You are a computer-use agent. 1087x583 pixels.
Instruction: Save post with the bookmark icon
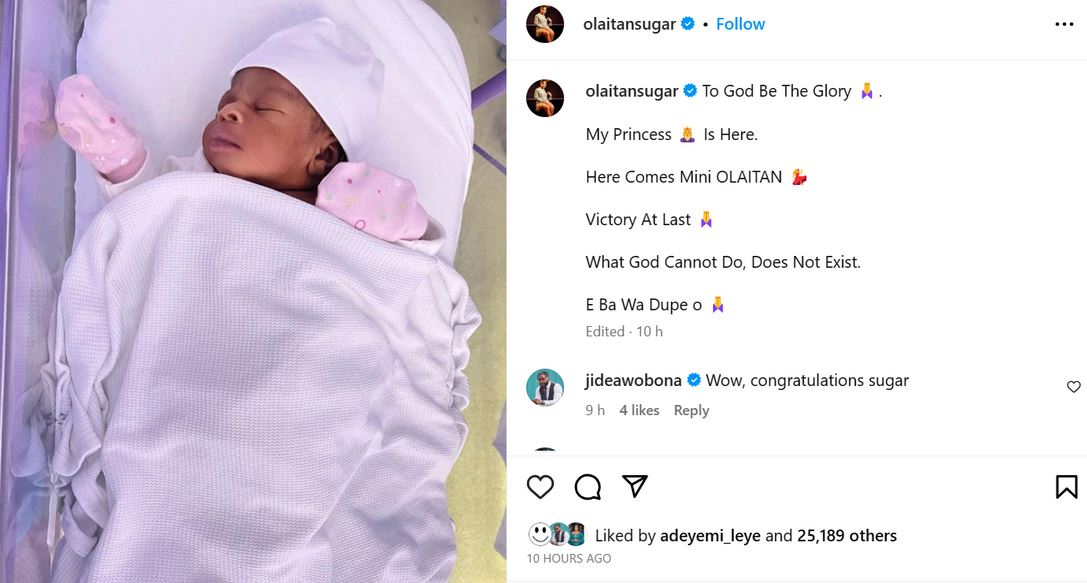[x=1066, y=487]
